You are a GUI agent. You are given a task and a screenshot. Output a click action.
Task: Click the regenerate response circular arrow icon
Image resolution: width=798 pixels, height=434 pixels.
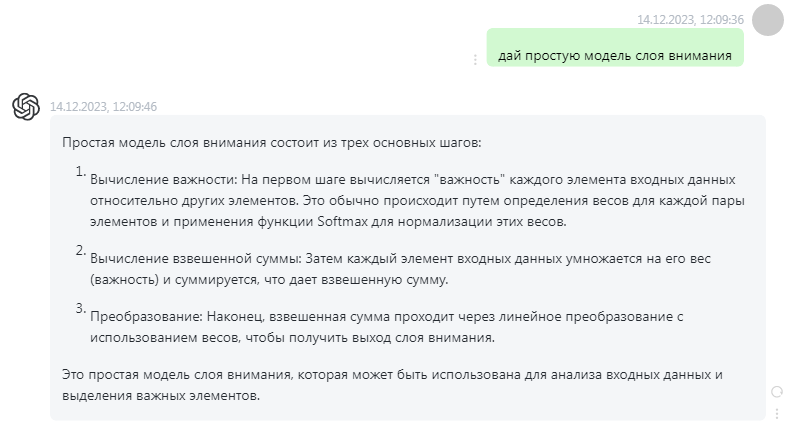tap(776, 391)
